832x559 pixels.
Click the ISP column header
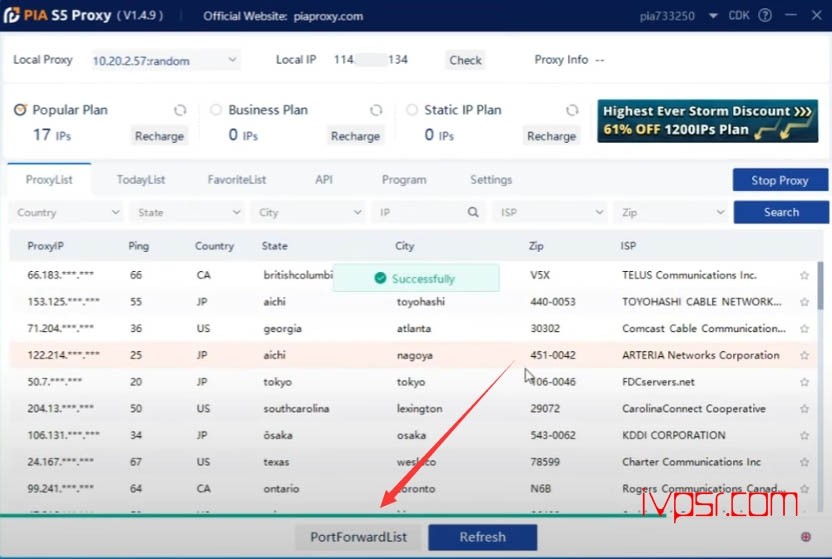point(628,246)
